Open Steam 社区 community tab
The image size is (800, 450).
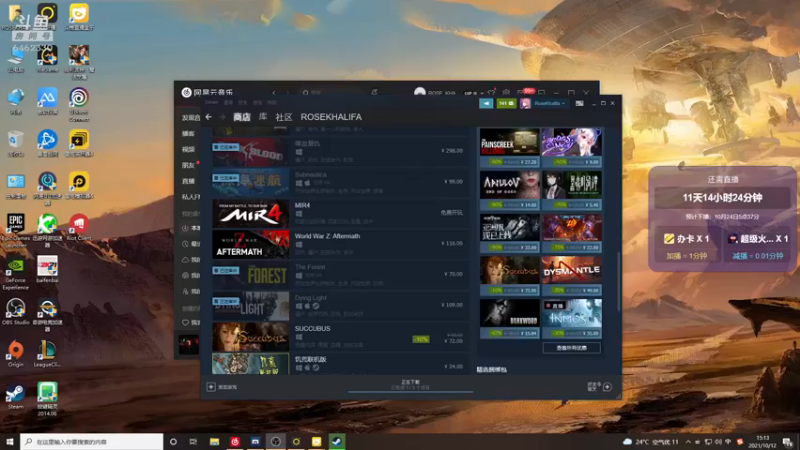coord(284,117)
